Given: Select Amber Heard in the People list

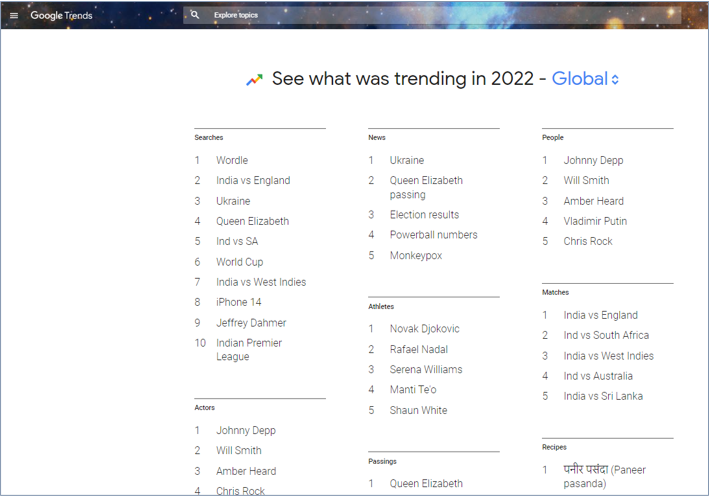Looking at the screenshot, I should click(593, 201).
